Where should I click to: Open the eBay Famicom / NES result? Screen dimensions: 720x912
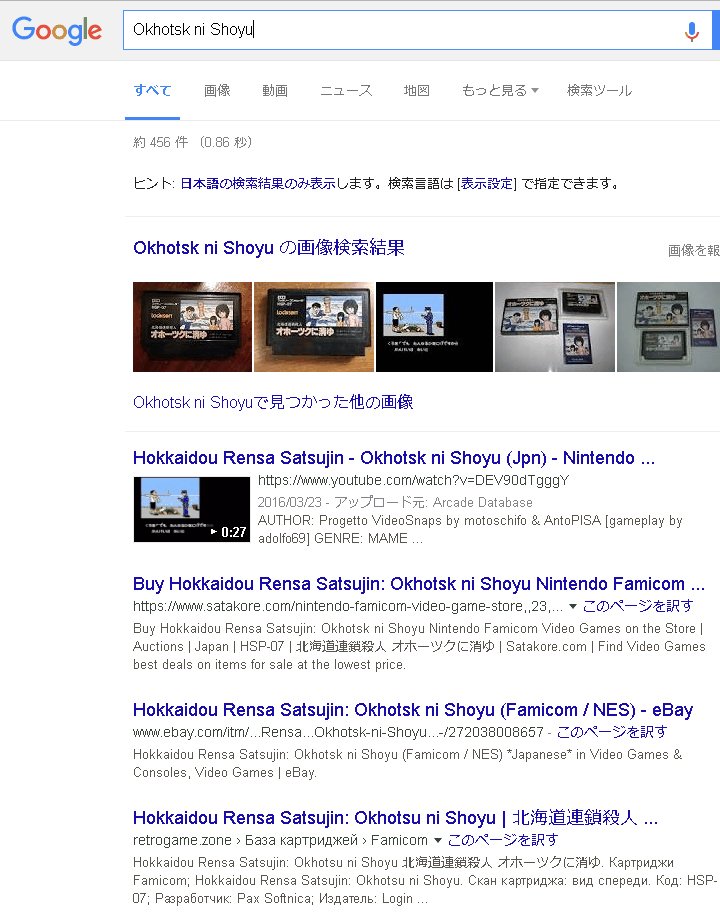[x=413, y=710]
